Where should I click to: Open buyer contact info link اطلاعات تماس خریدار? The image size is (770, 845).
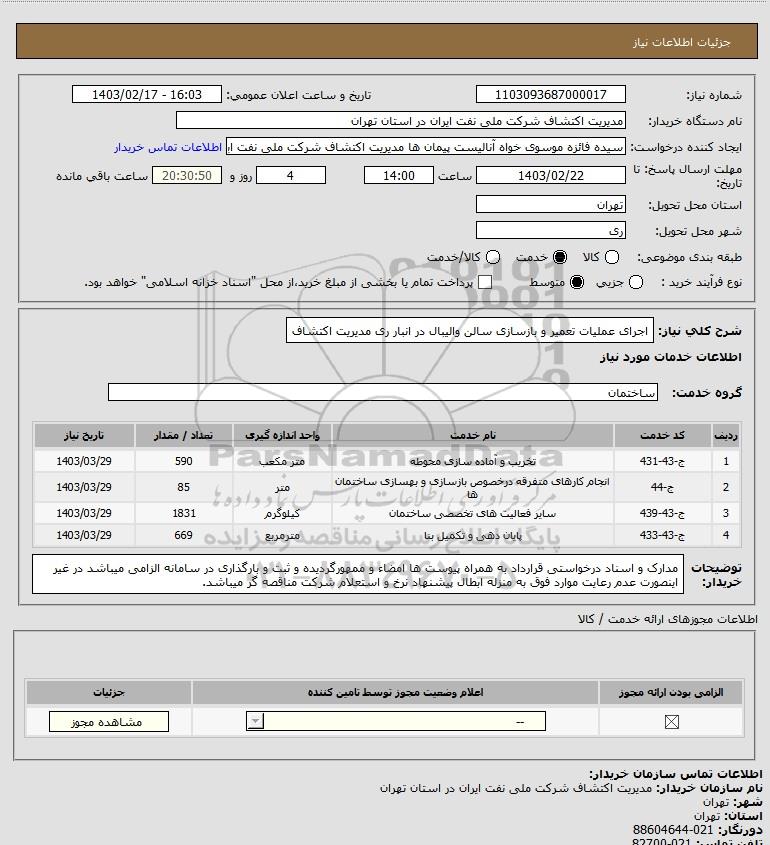click(168, 147)
